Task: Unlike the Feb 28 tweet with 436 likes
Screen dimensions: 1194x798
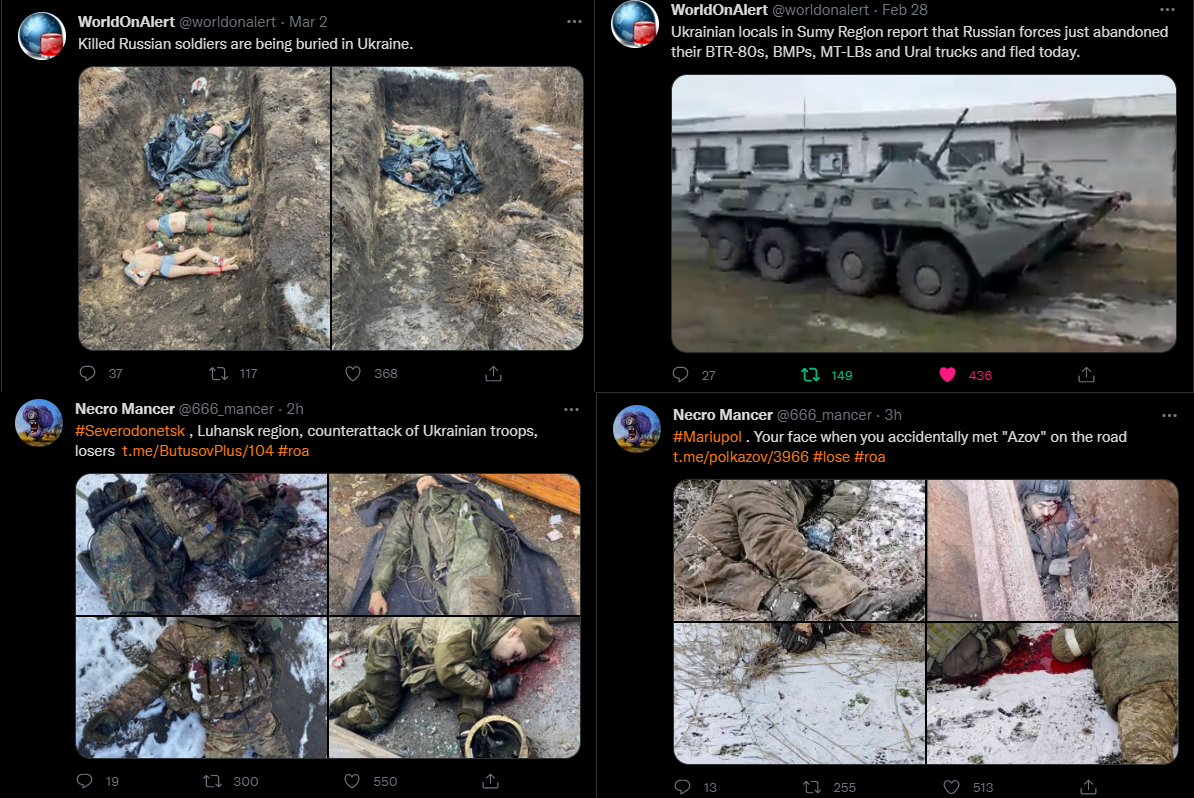Action: [x=947, y=375]
